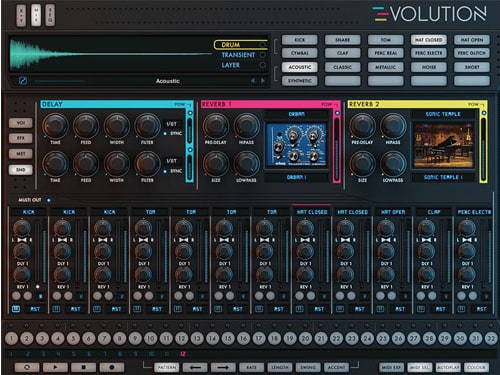
Task: Select the LAYER radio option
Action: pyautogui.click(x=263, y=65)
